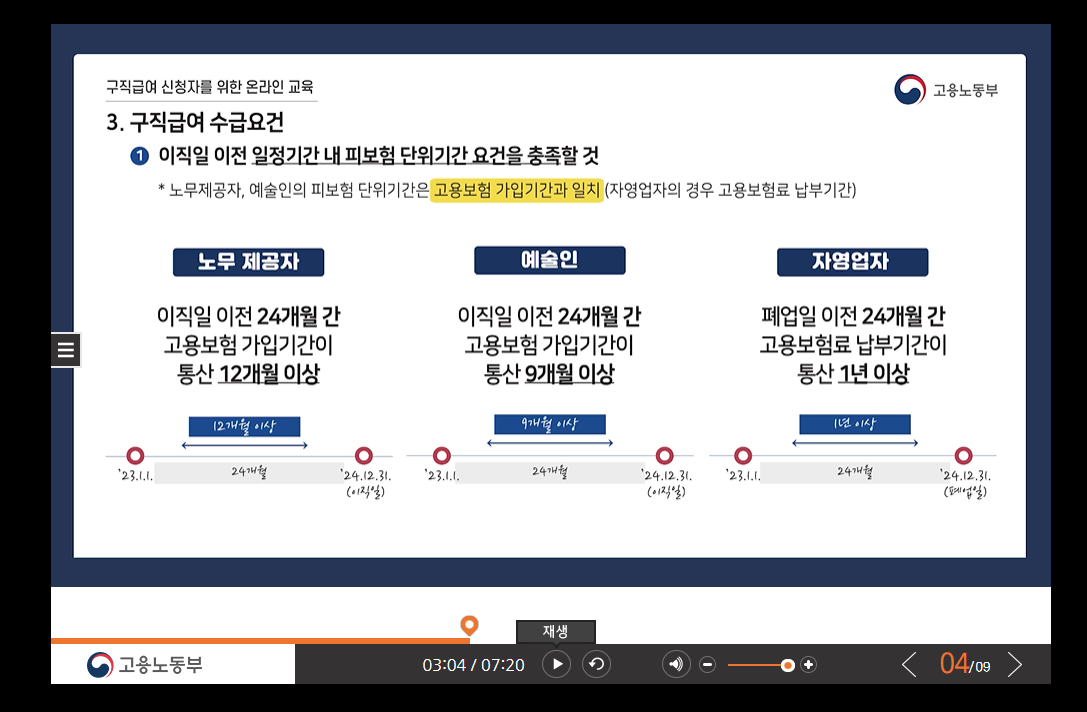Open the slide list via hamburger icon
The width and height of the screenshot is (1087, 712).
click(x=65, y=350)
